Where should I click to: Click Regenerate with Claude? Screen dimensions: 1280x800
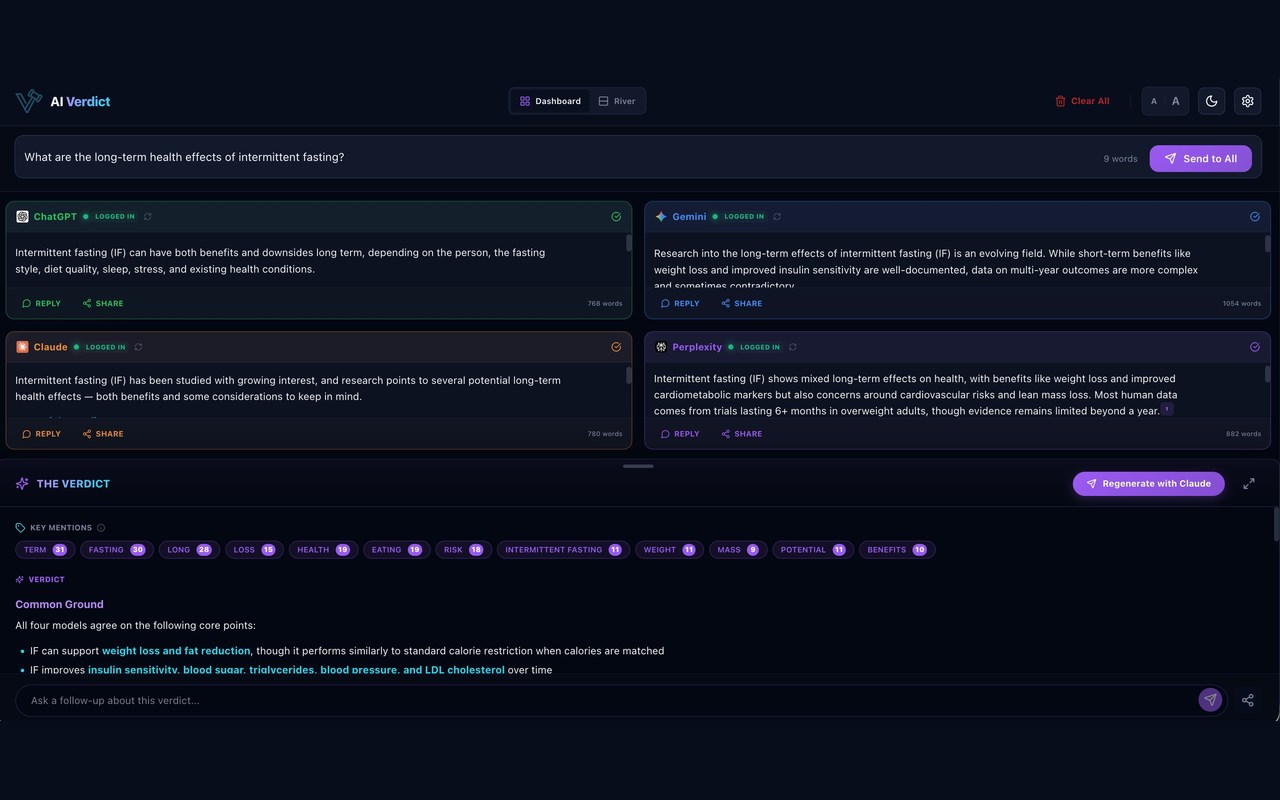pos(1148,484)
